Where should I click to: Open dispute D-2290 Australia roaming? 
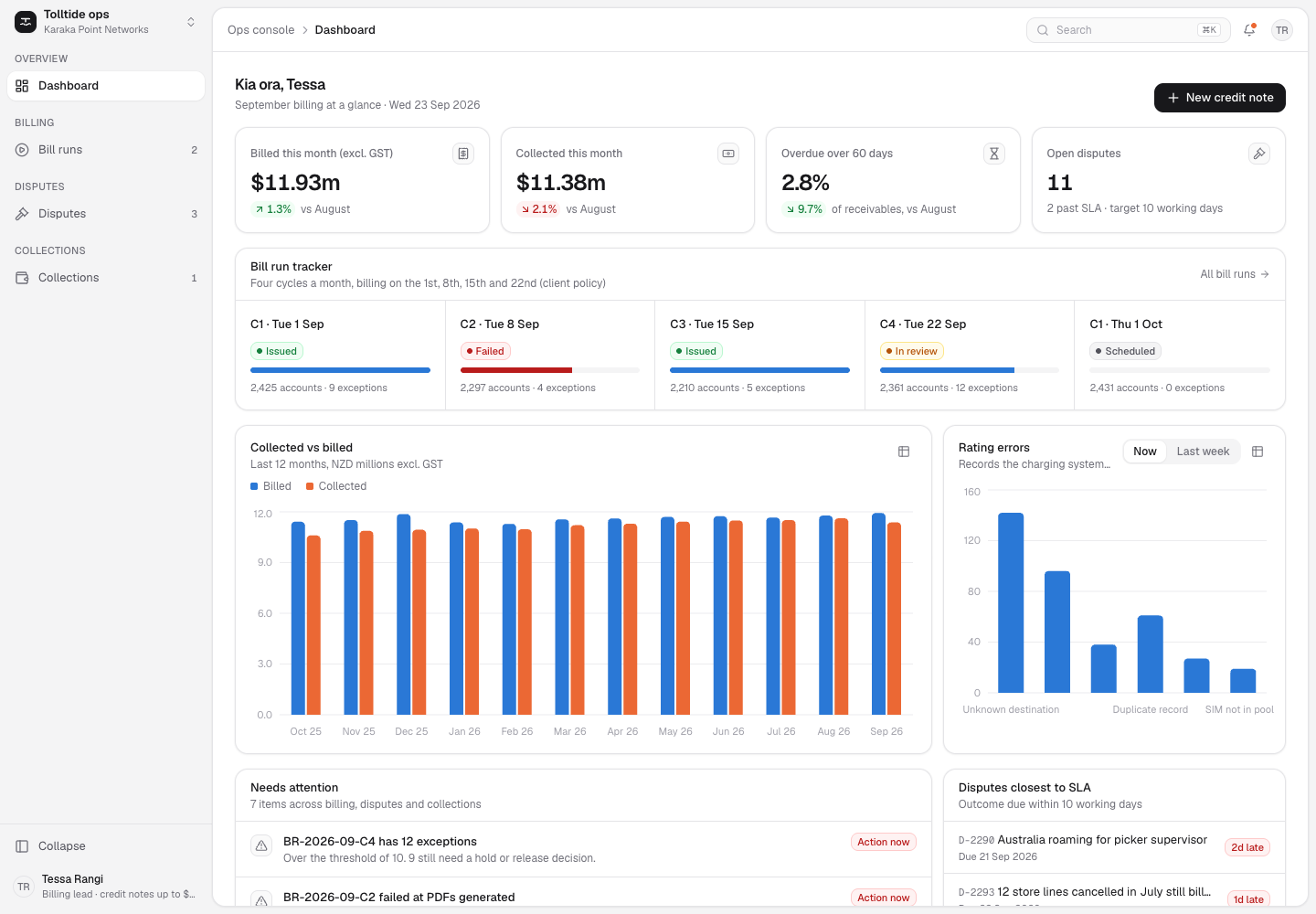point(1114,847)
